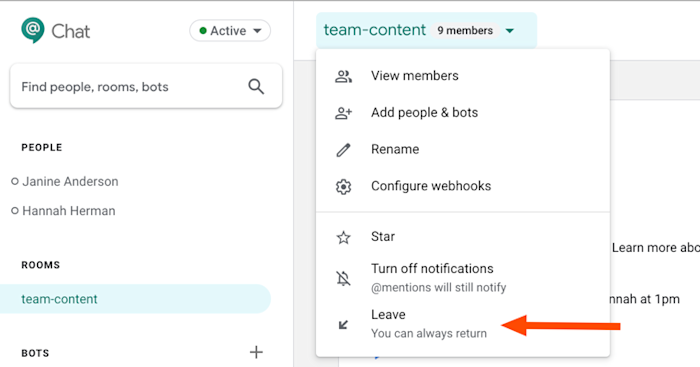
Task: Star the team-content room
Action: click(x=463, y=237)
